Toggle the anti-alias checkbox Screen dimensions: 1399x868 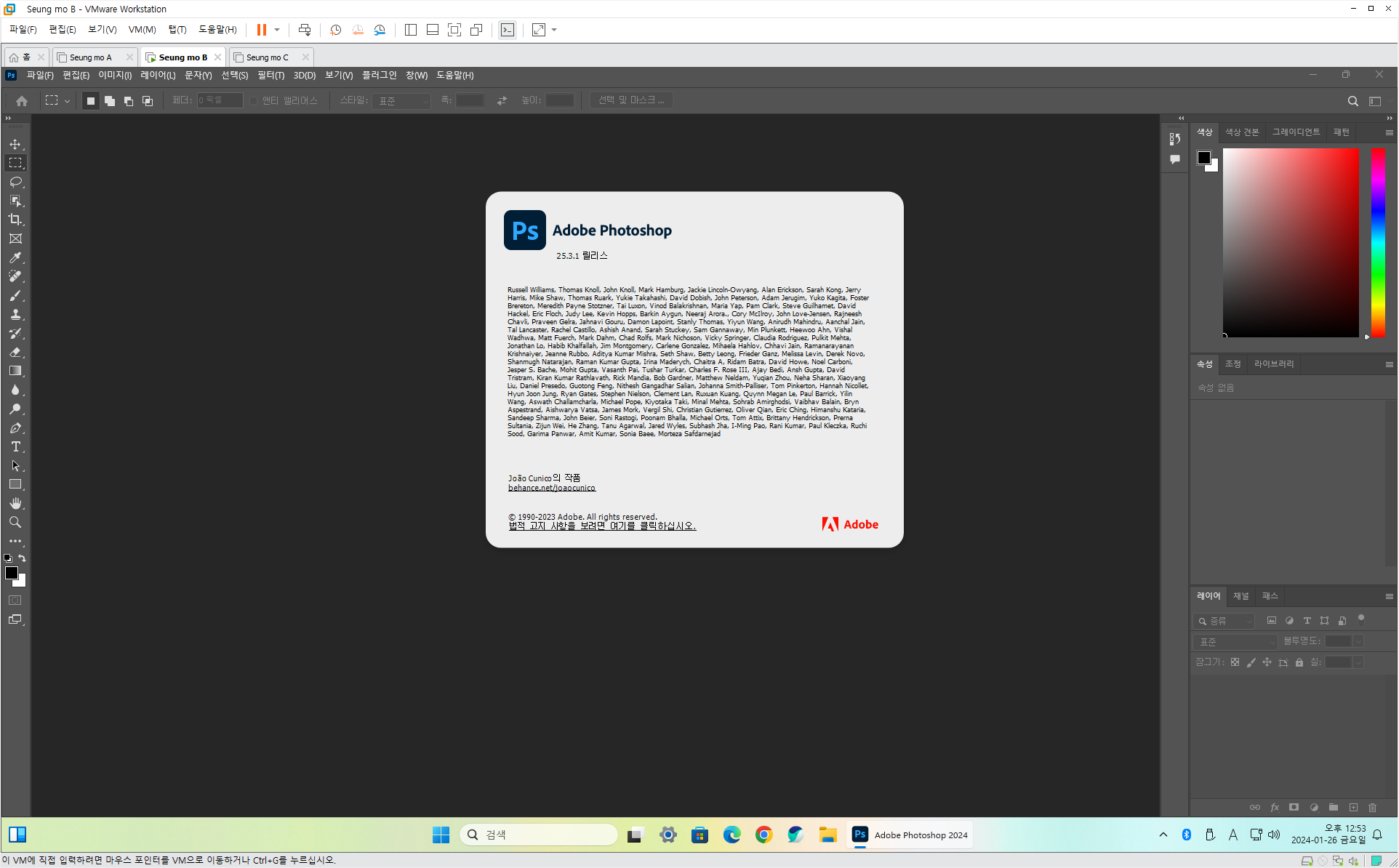(254, 100)
